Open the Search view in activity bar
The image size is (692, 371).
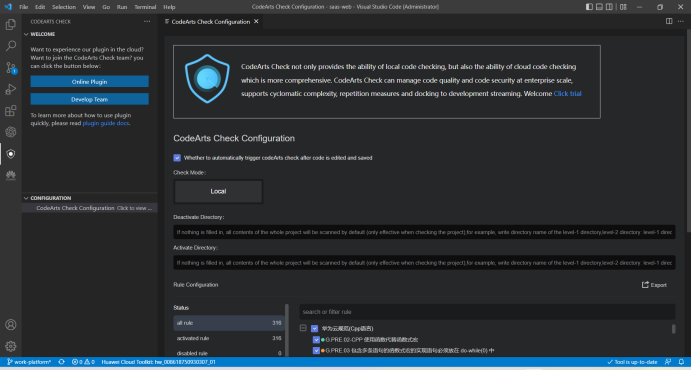tap(11, 46)
